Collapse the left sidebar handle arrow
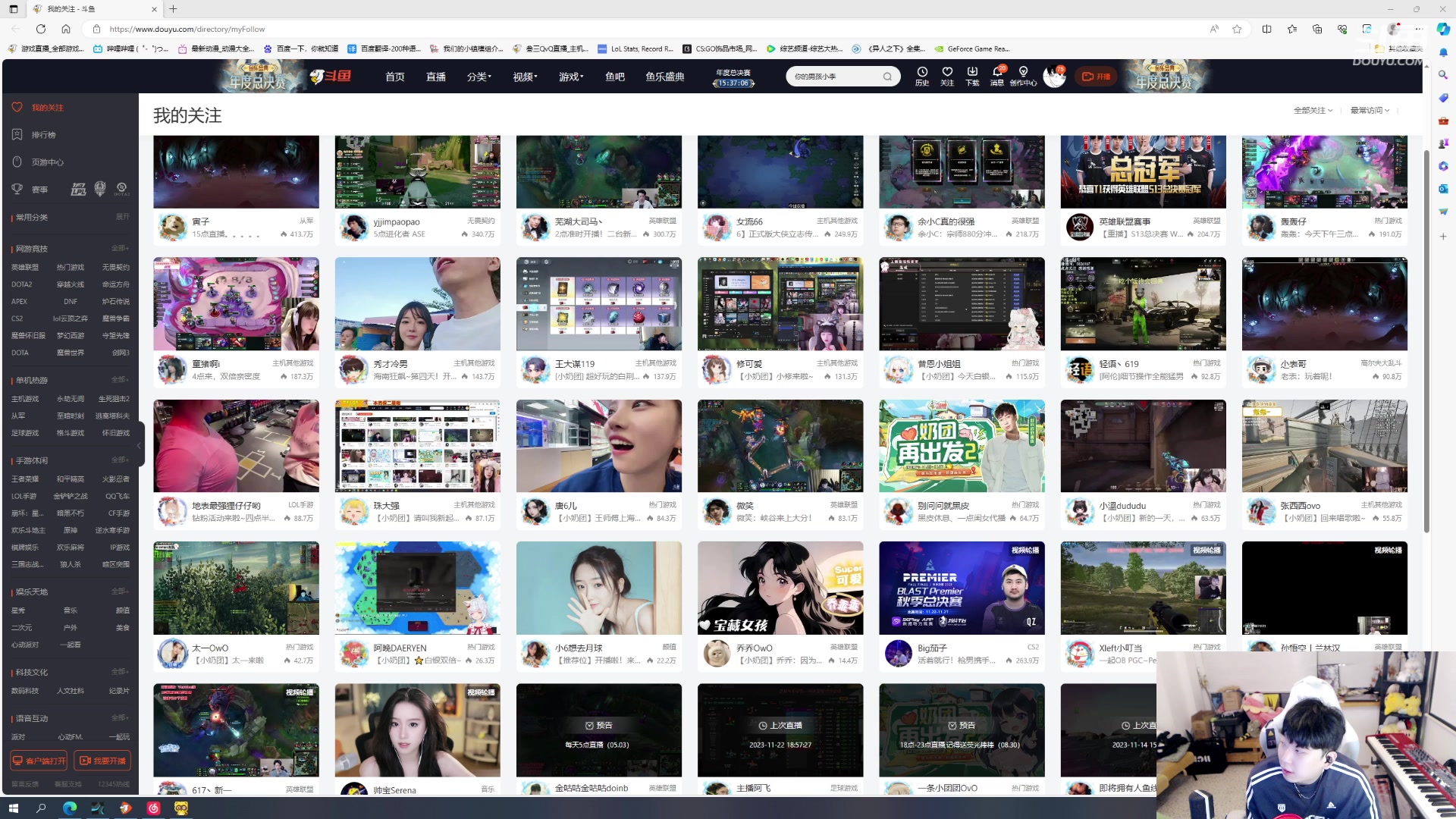The image size is (1456, 819). (x=140, y=445)
